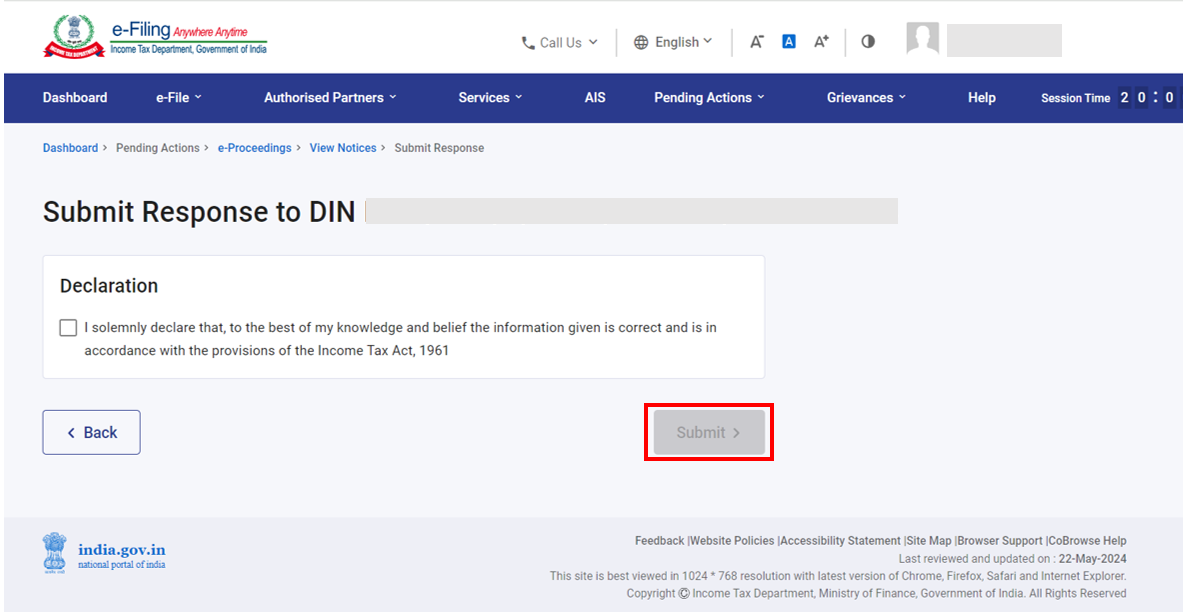Click the globe language icon
This screenshot has height=612, width=1183.
tap(641, 43)
